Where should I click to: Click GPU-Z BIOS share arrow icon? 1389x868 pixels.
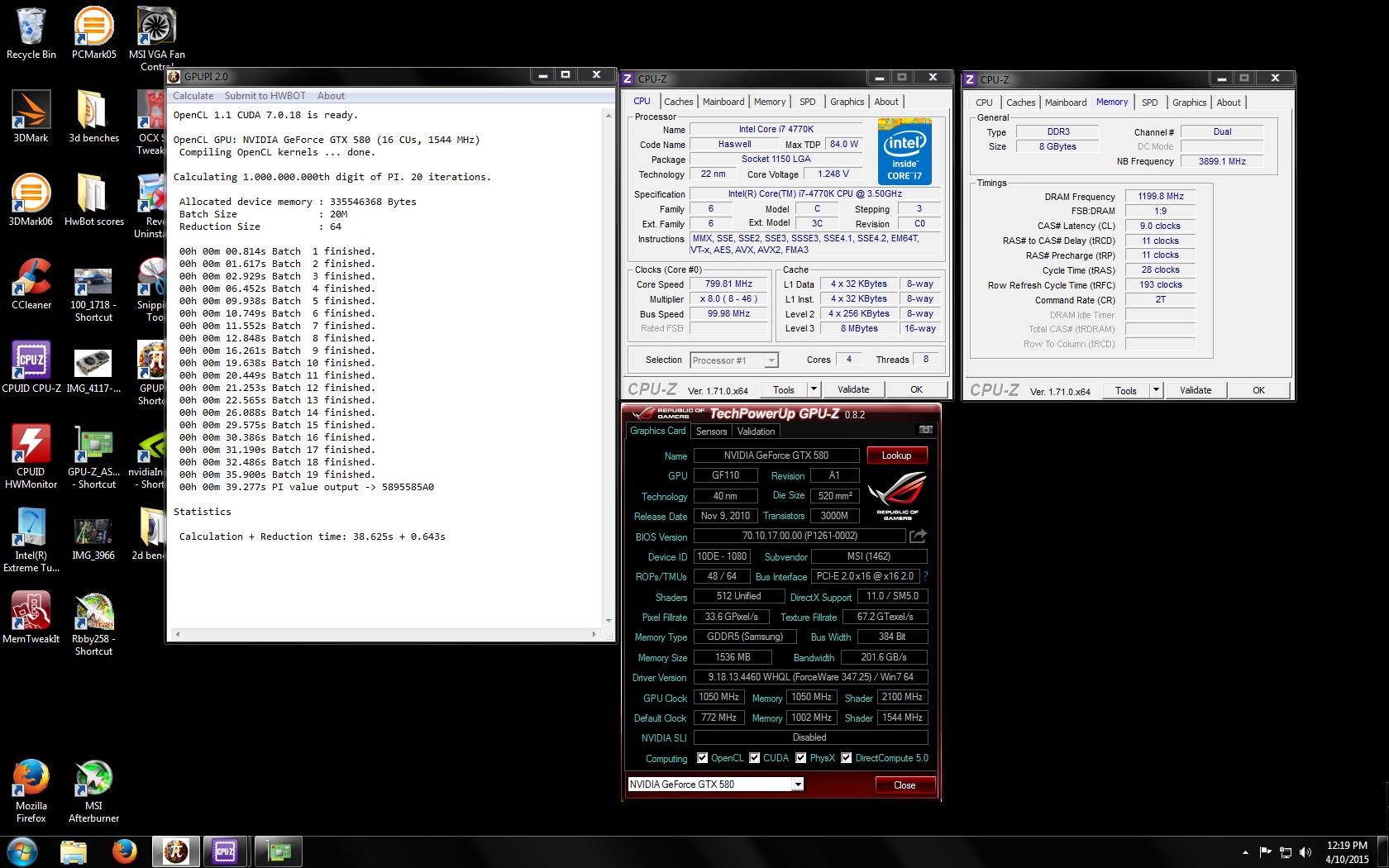coord(918,537)
